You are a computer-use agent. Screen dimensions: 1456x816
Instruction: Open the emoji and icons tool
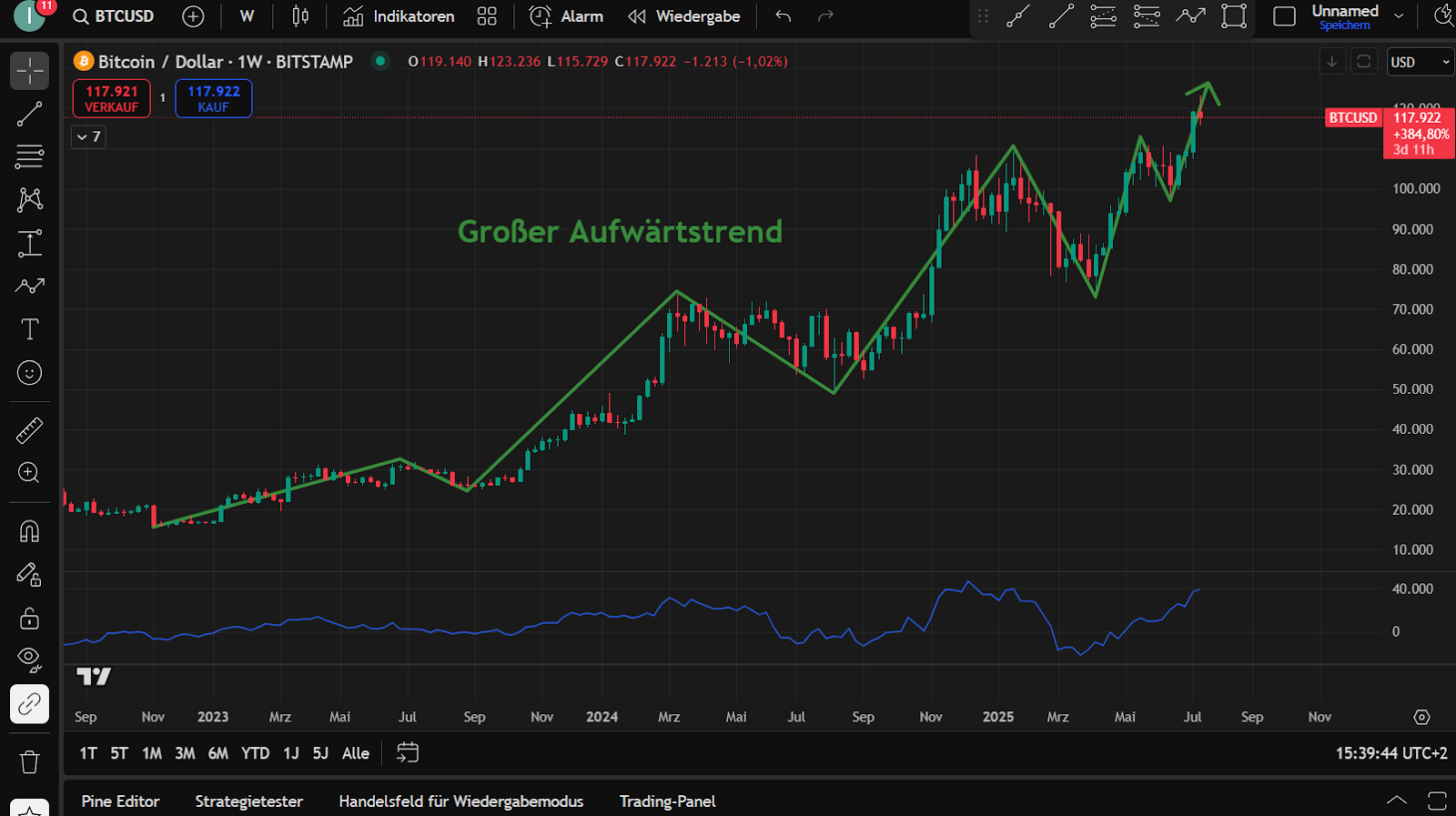[29, 373]
